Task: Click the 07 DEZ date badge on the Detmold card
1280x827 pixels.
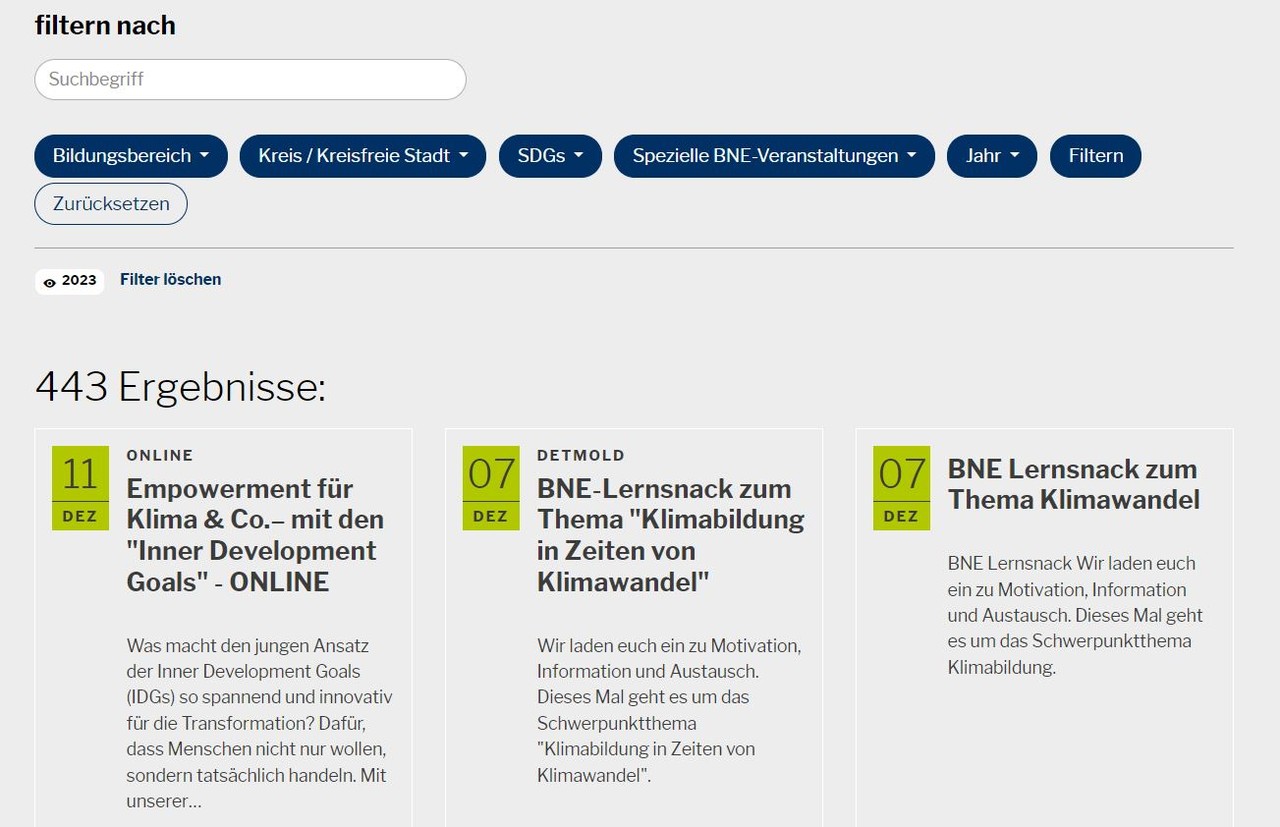Action: coord(491,488)
